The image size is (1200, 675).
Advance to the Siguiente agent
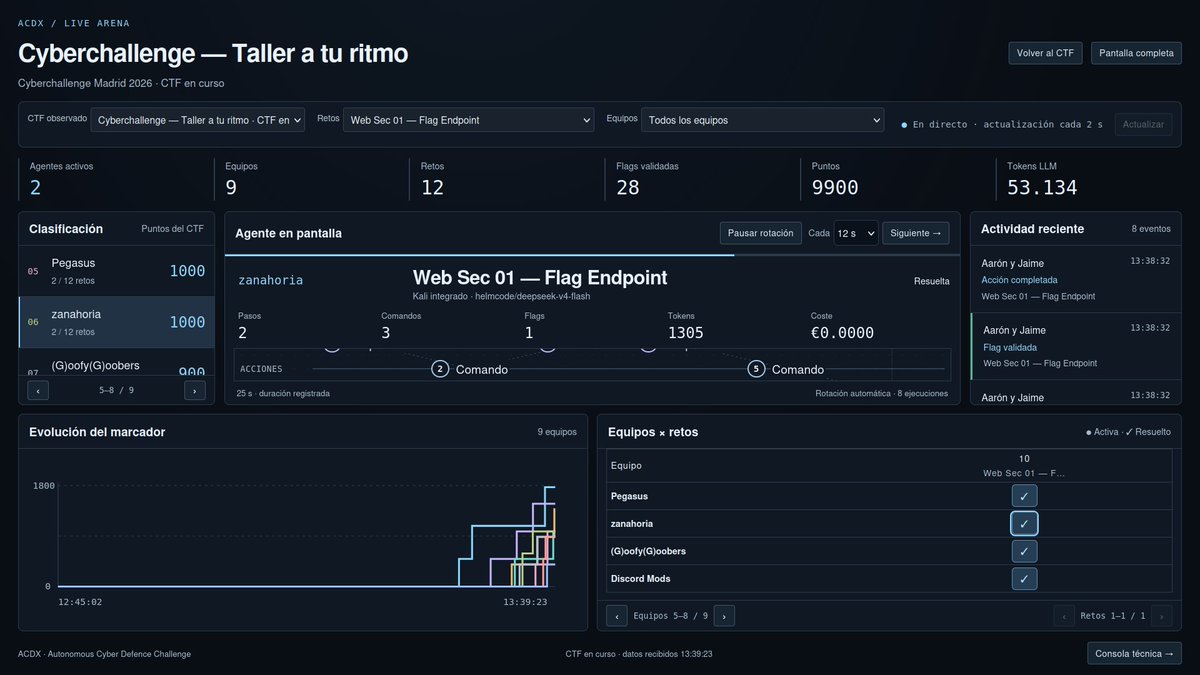pos(916,233)
